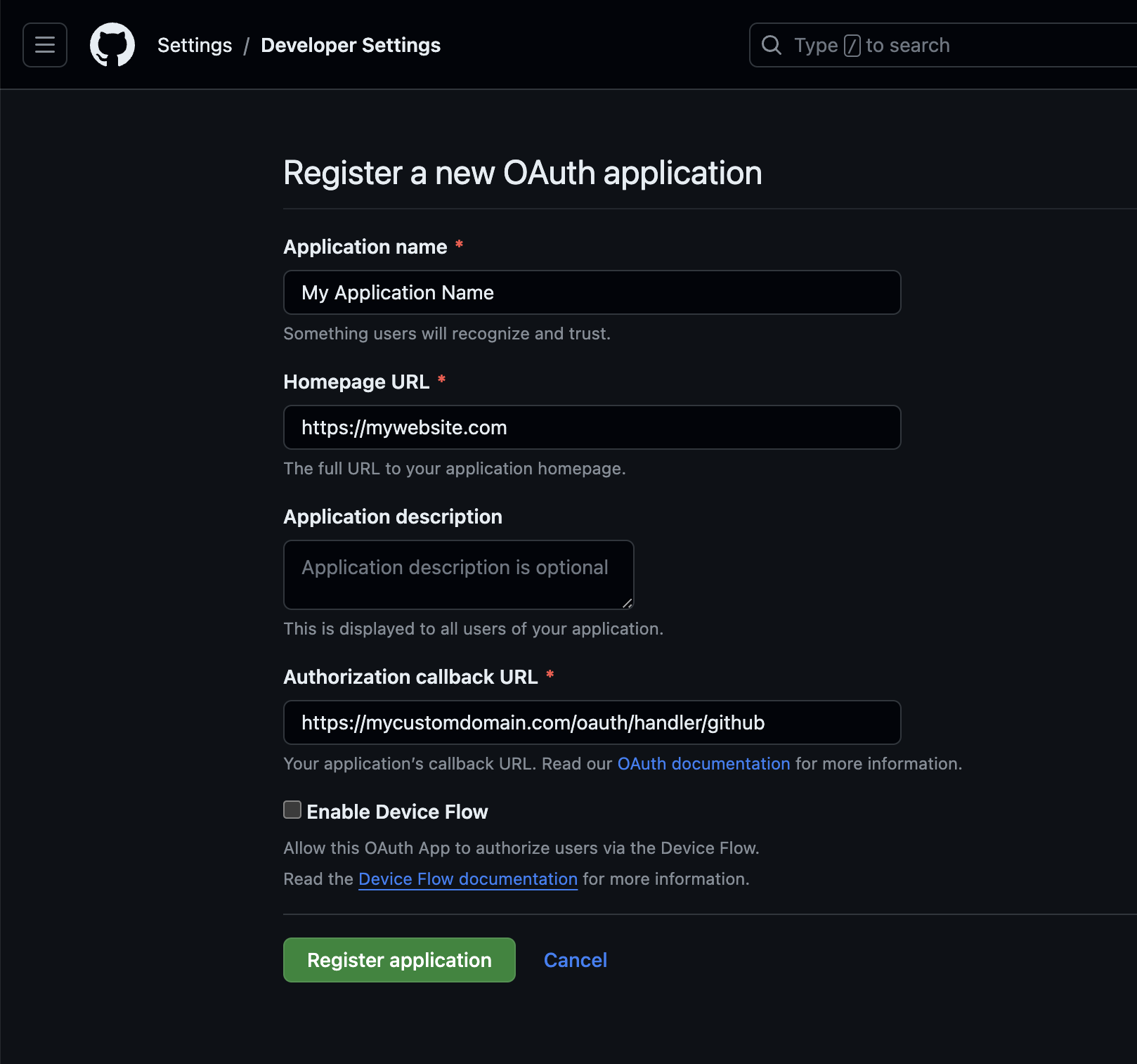Click the magnifying glass search icon

point(772,44)
